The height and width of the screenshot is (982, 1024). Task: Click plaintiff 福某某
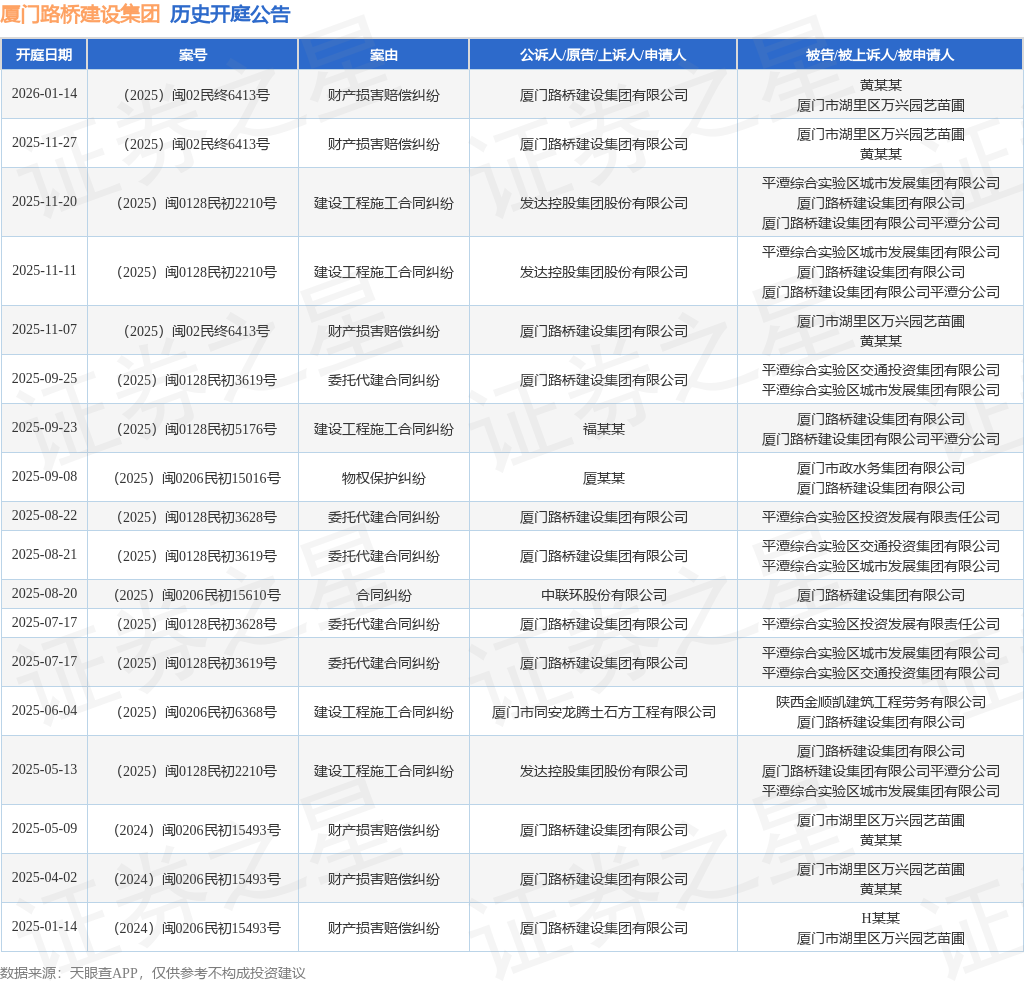point(603,429)
